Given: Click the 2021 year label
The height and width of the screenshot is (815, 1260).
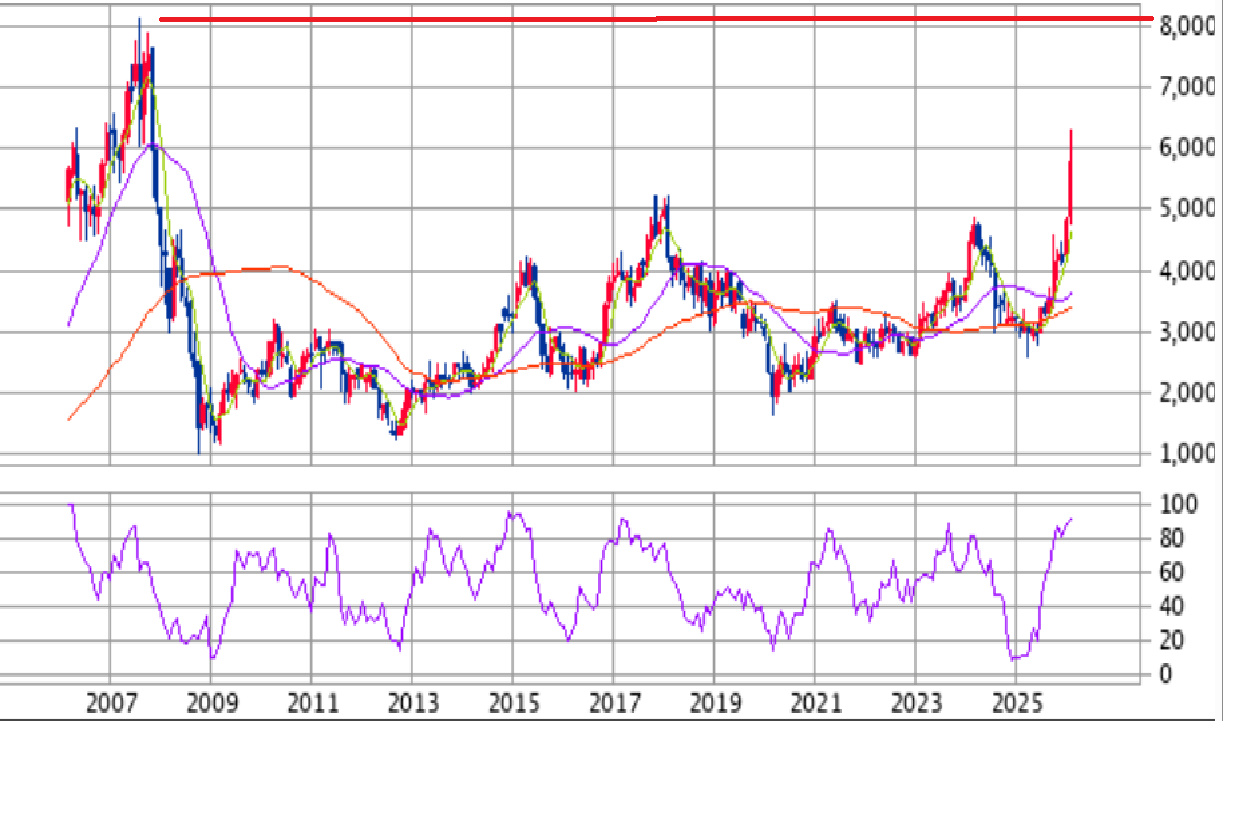Looking at the screenshot, I should point(814,703).
